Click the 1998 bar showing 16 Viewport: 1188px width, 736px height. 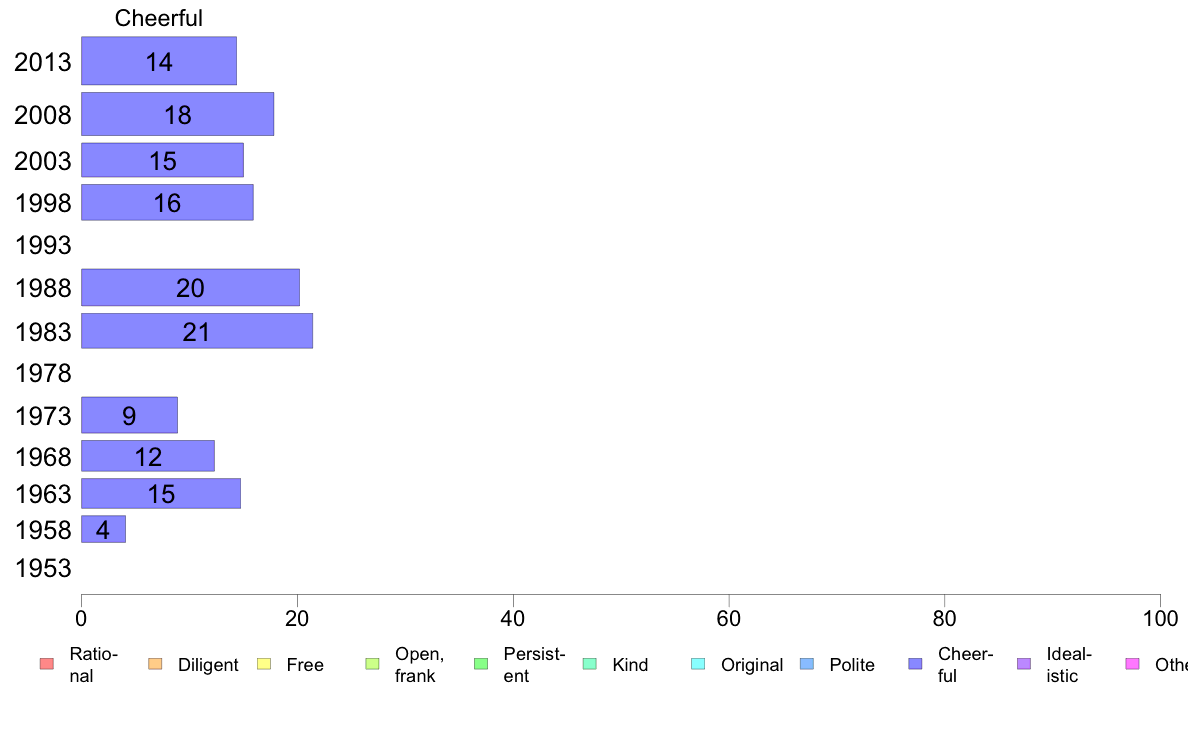[167, 203]
